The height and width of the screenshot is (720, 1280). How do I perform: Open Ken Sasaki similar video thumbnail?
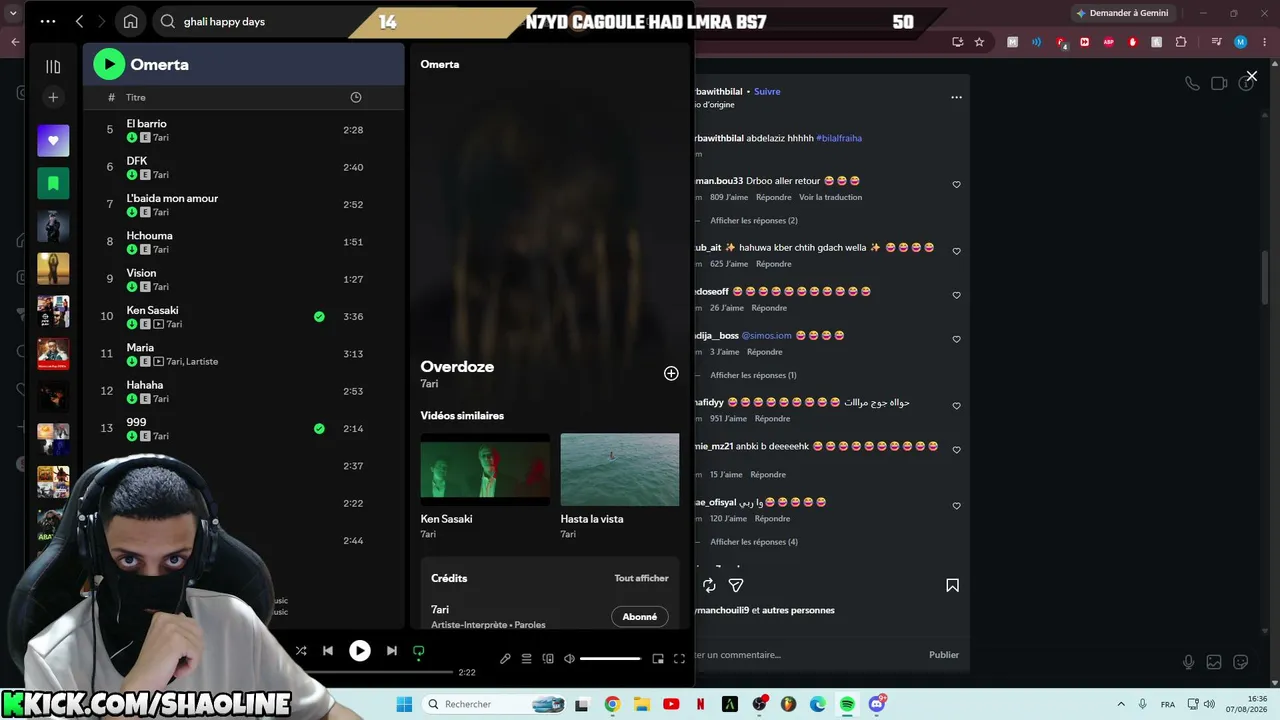tap(485, 469)
